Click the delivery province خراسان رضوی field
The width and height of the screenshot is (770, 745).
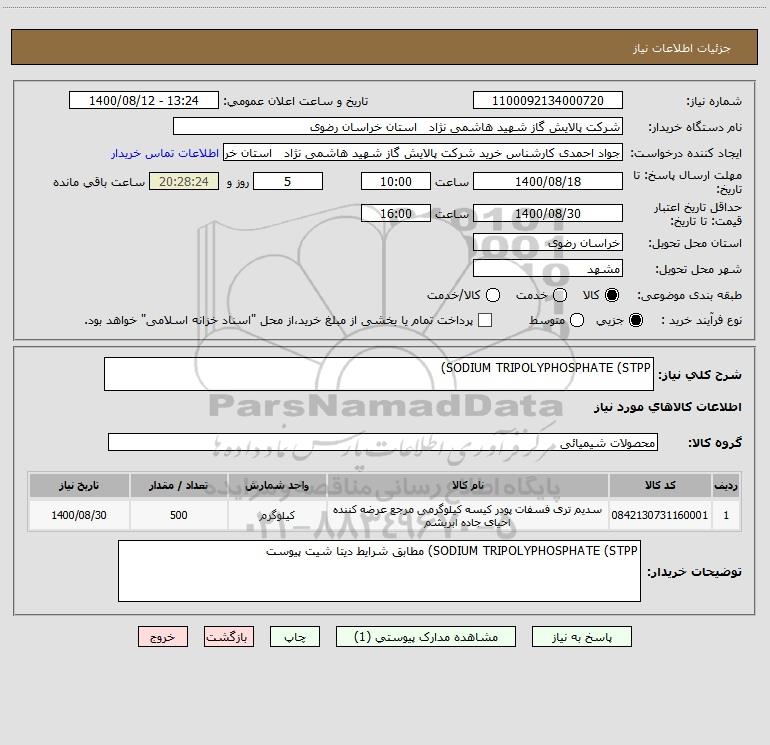(x=548, y=243)
